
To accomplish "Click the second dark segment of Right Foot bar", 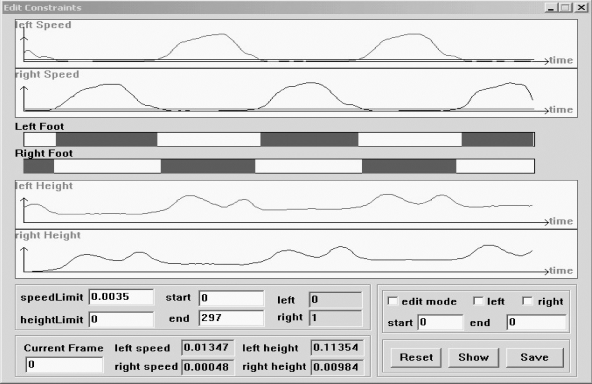I will [x=208, y=166].
